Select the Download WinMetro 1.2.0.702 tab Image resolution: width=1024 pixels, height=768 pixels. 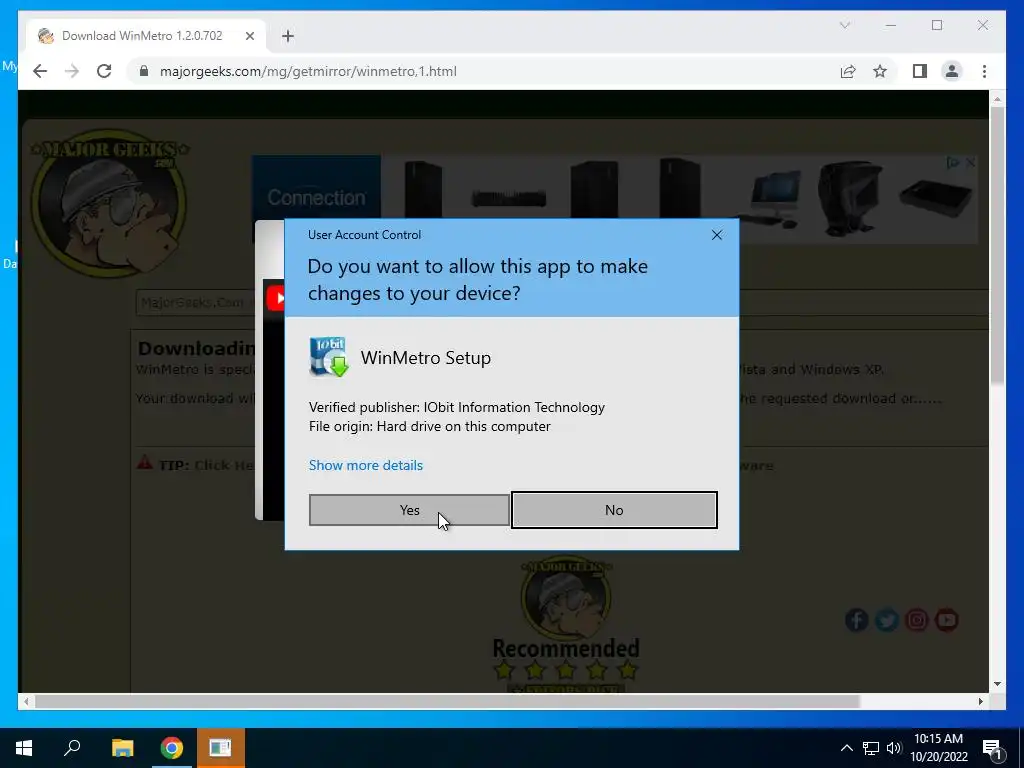pos(142,36)
